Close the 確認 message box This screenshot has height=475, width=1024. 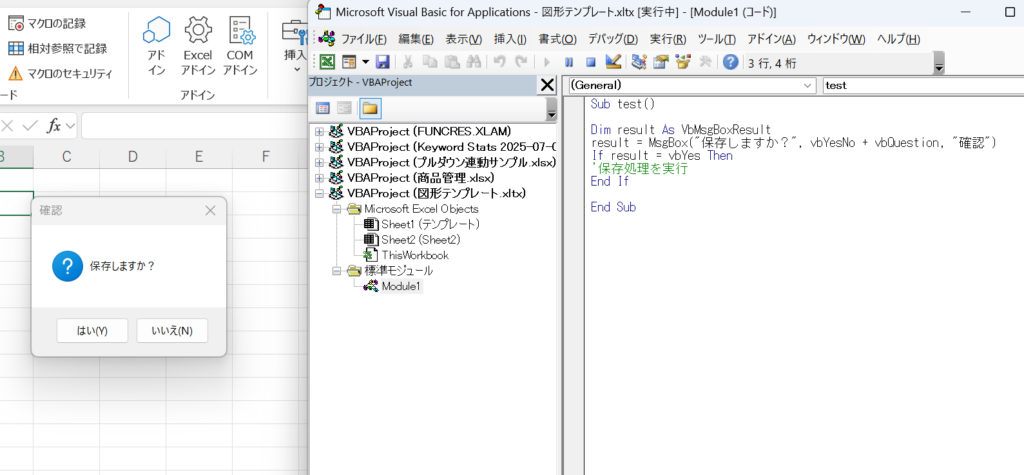[210, 210]
